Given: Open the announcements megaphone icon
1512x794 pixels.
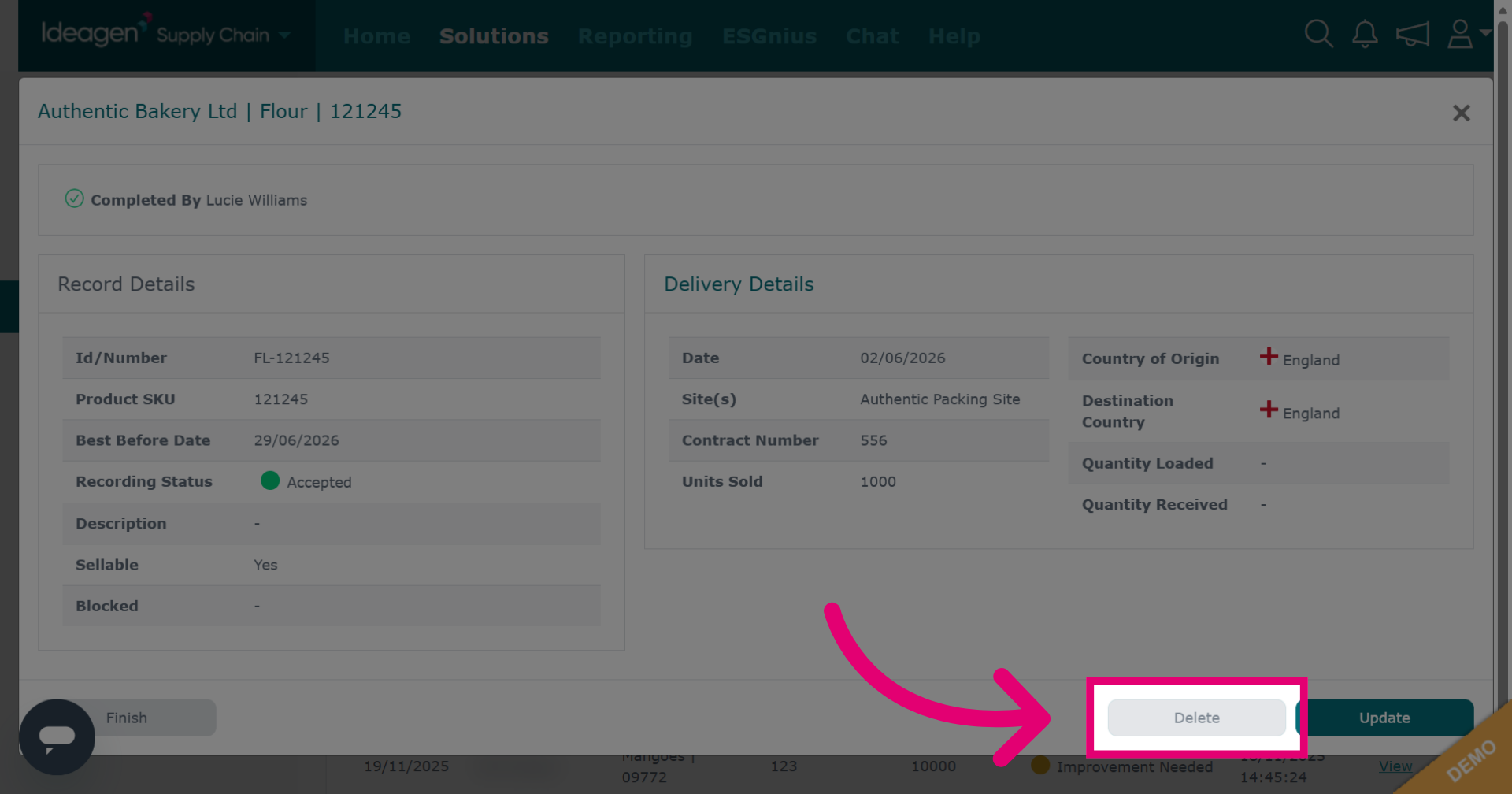Looking at the screenshot, I should tap(1412, 34).
